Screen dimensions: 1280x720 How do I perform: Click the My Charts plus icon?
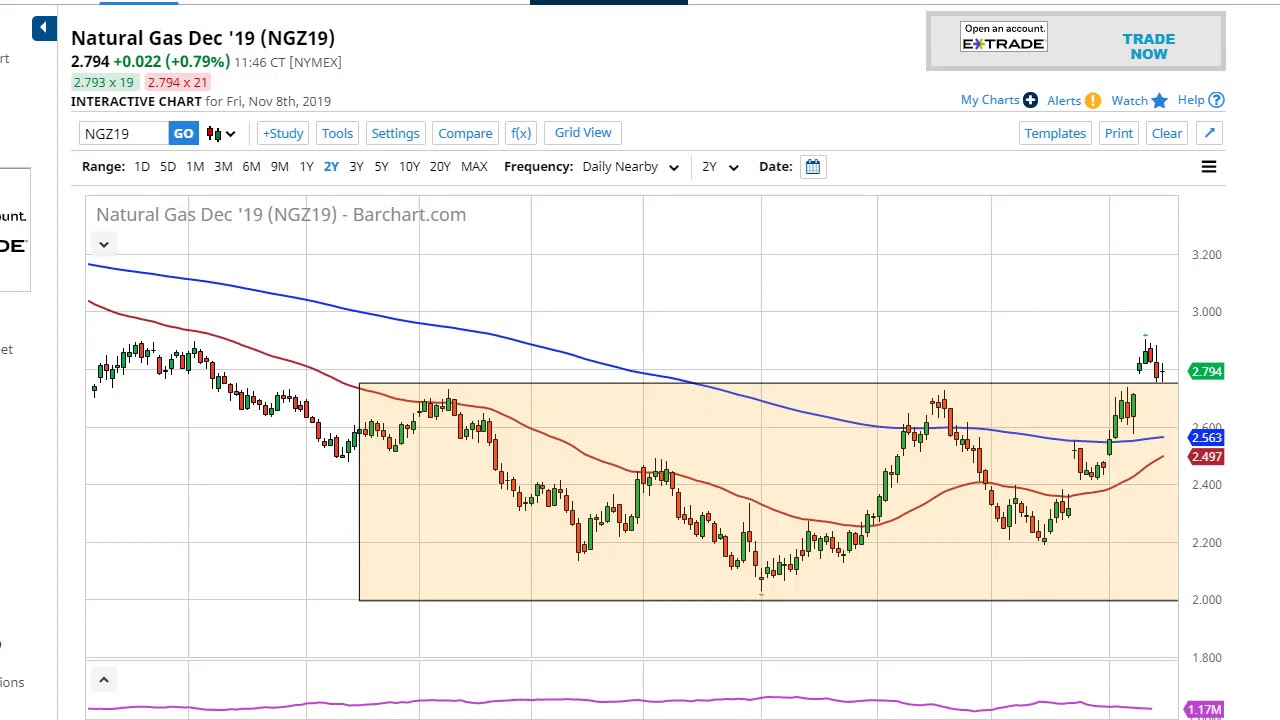point(1030,100)
